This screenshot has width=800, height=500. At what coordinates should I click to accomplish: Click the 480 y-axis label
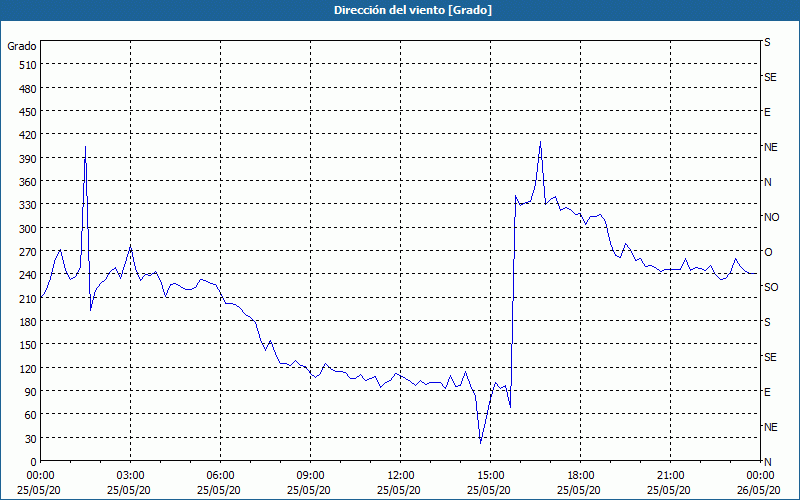point(28,89)
